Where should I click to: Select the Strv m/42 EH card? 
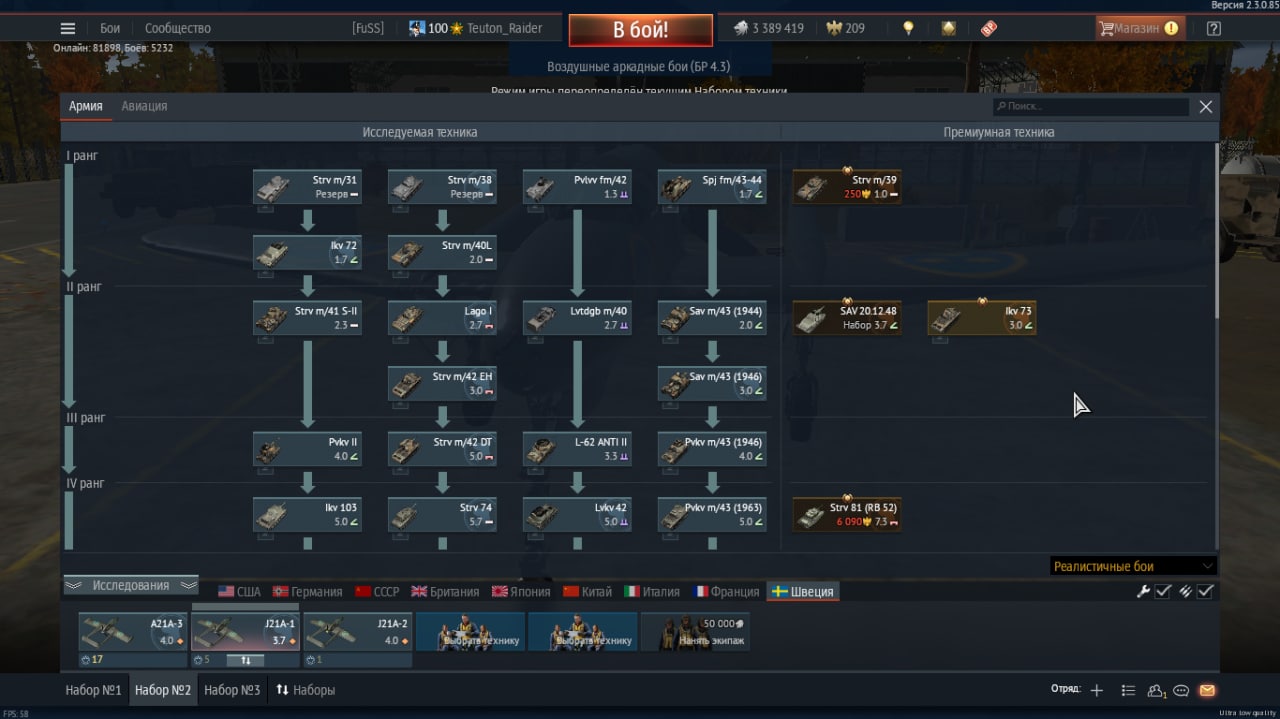coord(442,383)
